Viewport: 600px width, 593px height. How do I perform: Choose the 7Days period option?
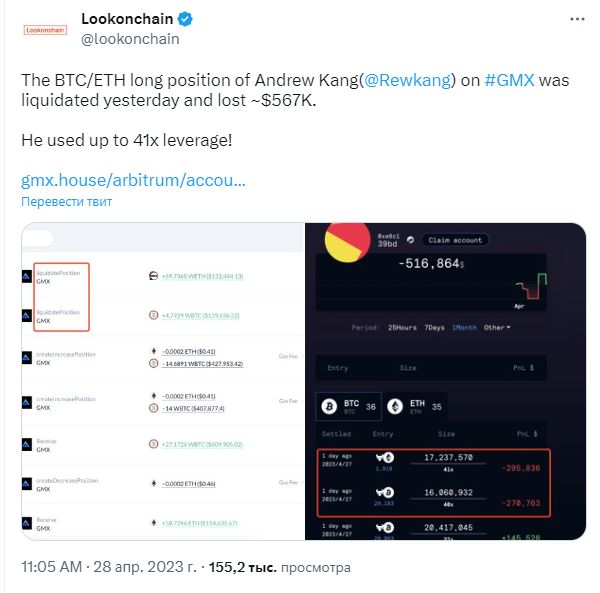[x=434, y=327]
